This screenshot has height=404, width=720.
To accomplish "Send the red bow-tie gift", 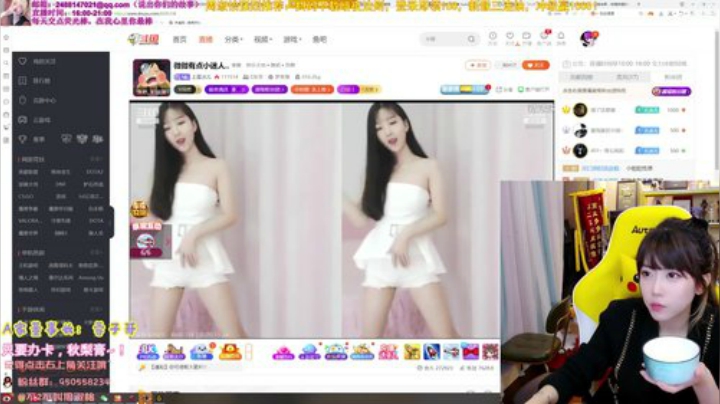I will [471, 352].
